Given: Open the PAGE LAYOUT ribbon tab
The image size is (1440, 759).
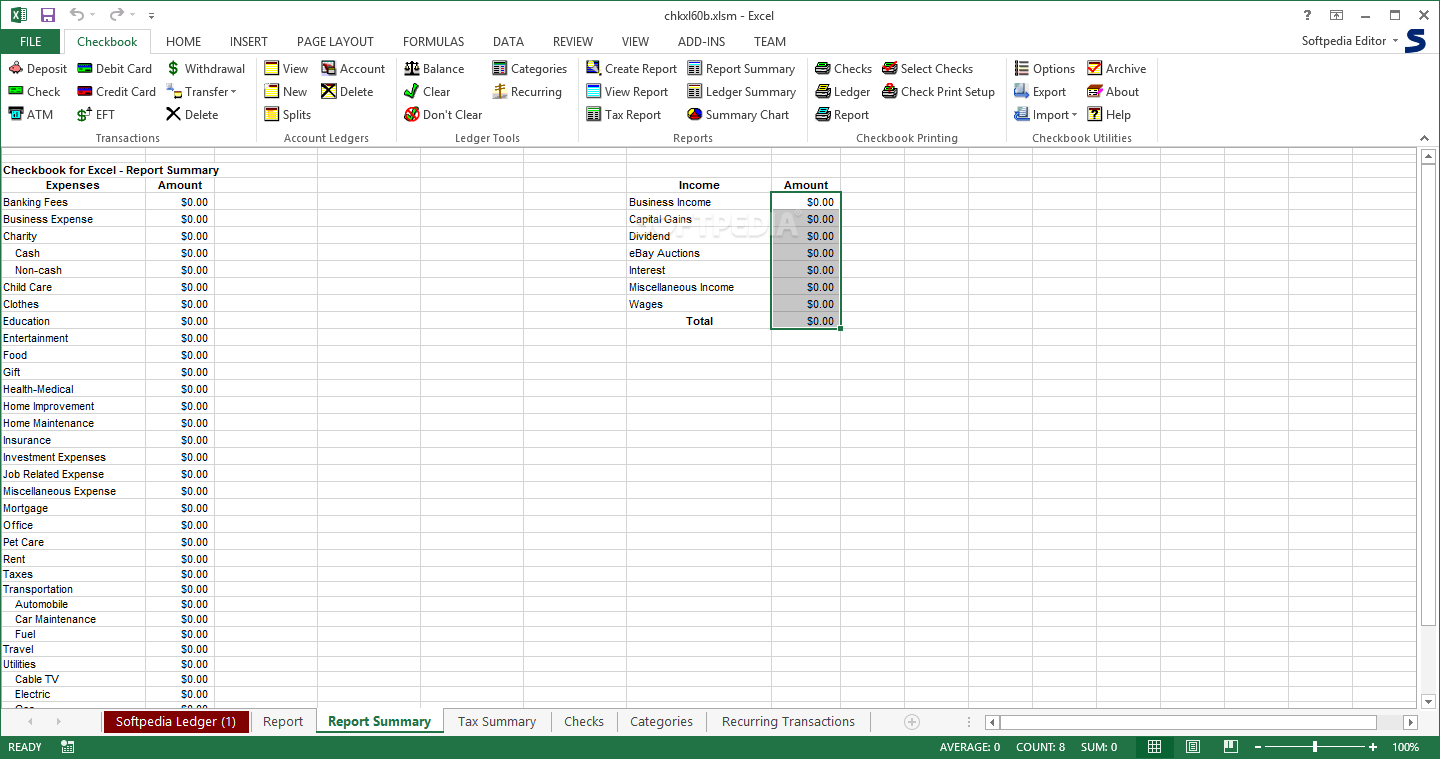Looking at the screenshot, I should click(x=336, y=42).
